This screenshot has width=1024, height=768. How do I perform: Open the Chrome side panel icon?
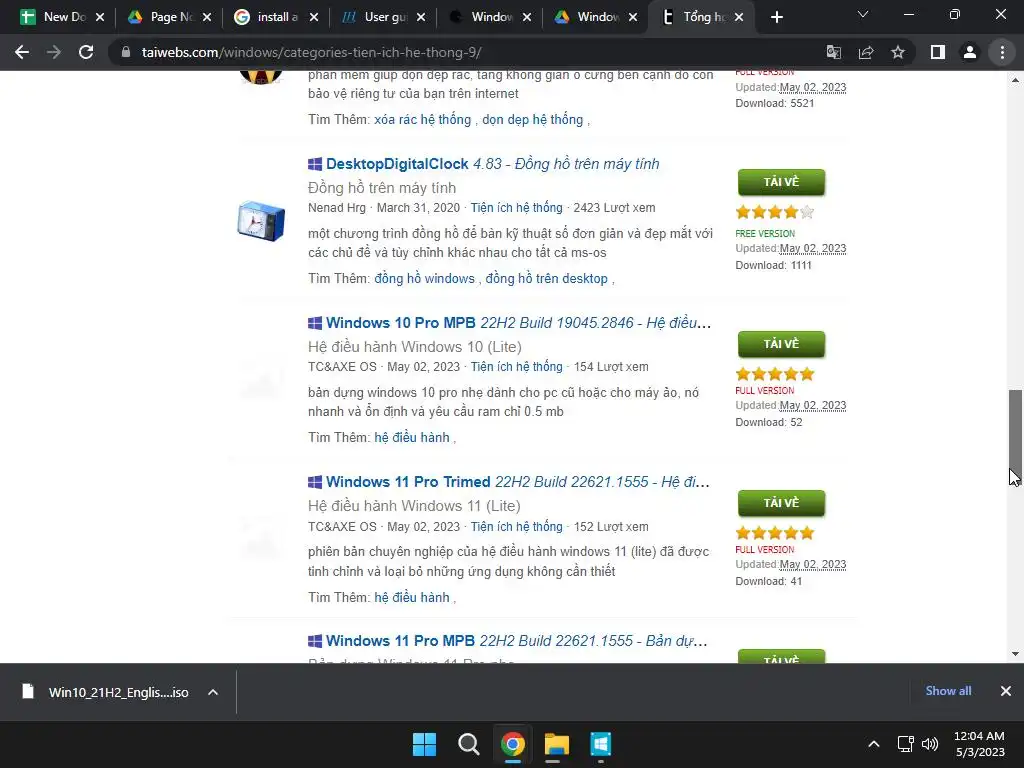point(938,52)
